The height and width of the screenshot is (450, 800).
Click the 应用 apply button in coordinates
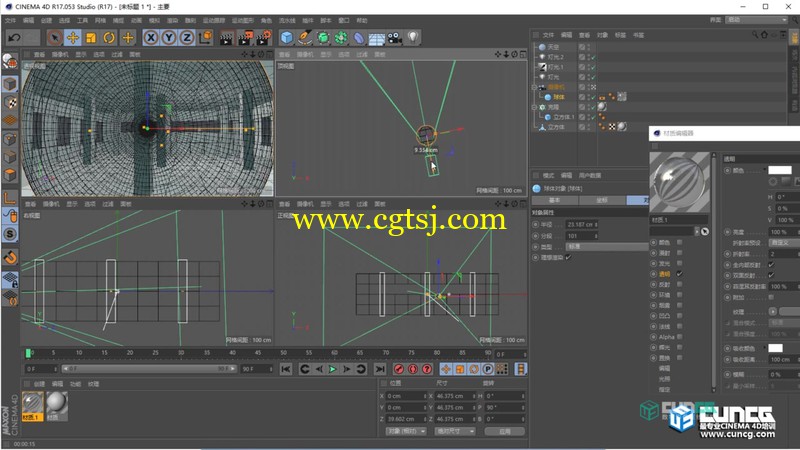505,431
